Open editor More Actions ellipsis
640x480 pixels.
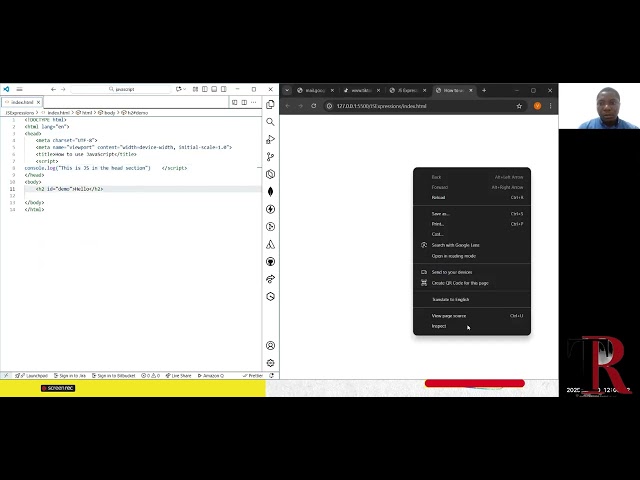254,102
